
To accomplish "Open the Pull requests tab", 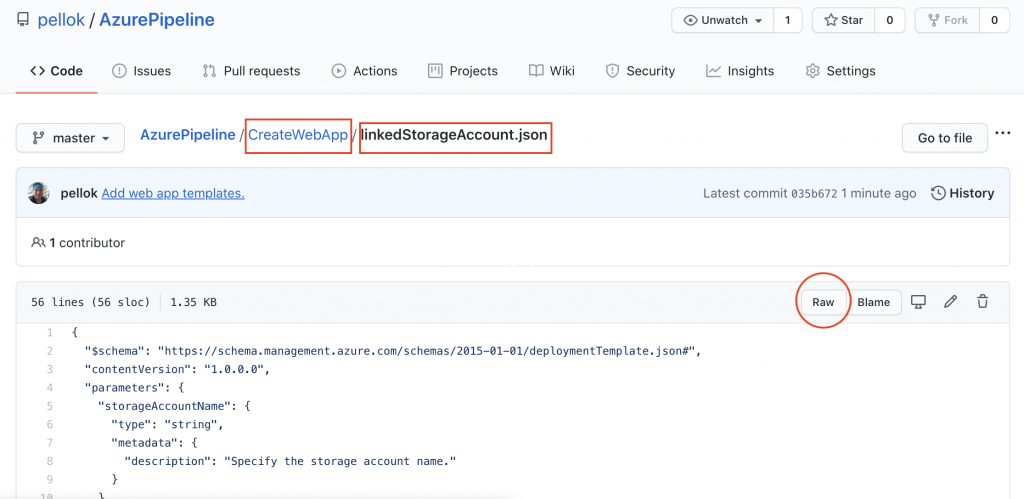I will [x=251, y=71].
